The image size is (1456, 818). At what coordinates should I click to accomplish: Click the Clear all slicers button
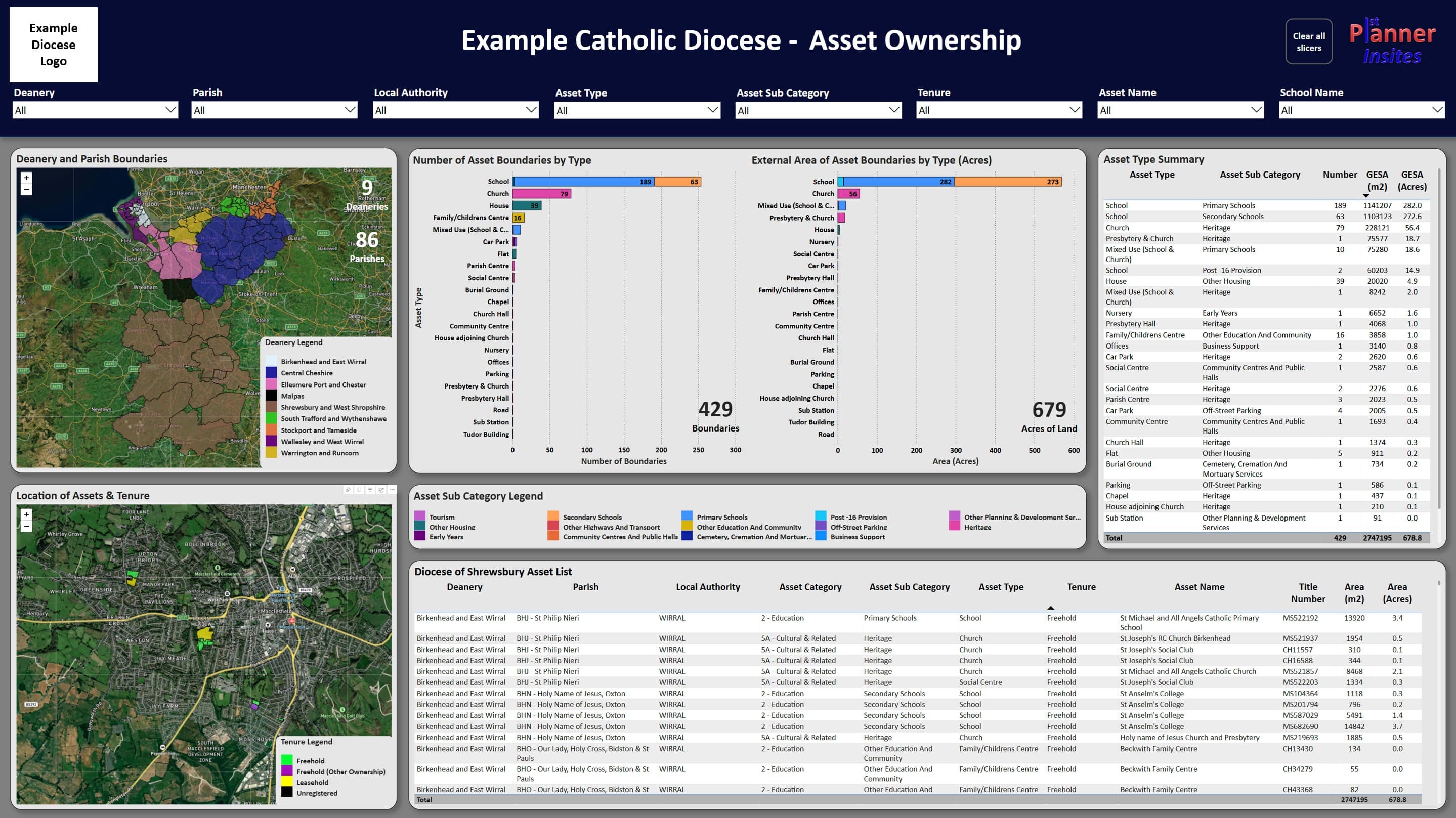1309,40
